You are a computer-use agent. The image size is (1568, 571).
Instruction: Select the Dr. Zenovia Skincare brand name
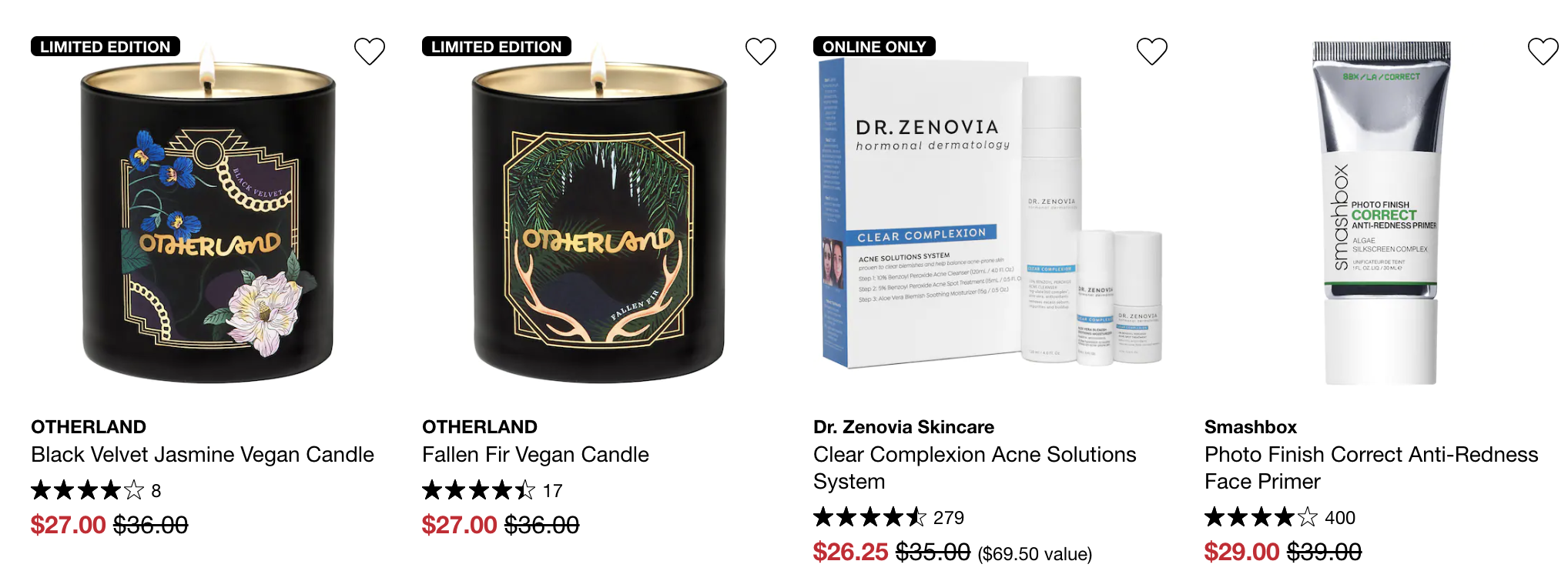[903, 427]
